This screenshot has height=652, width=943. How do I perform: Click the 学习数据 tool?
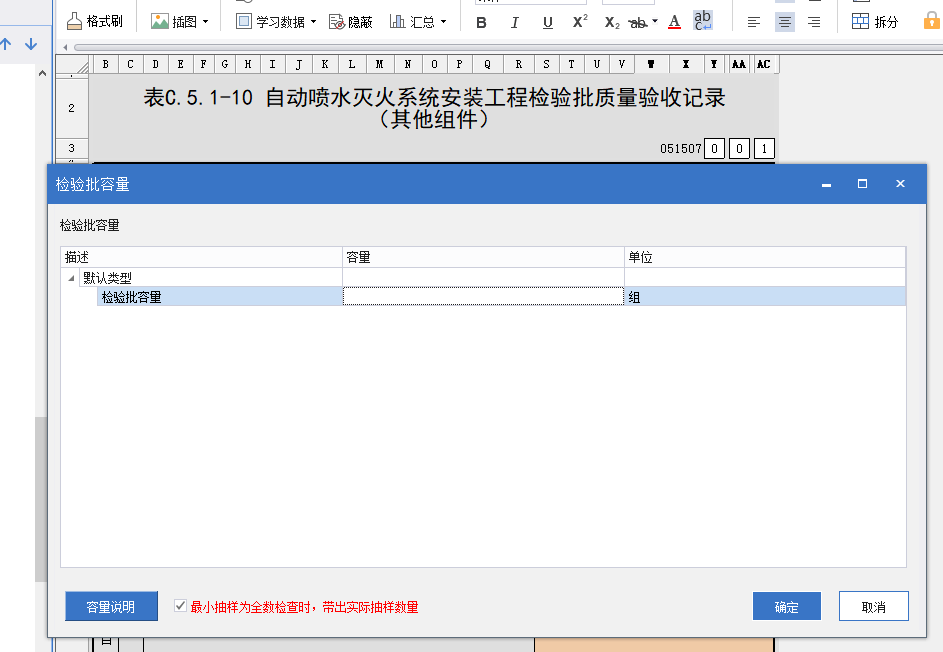(x=271, y=22)
